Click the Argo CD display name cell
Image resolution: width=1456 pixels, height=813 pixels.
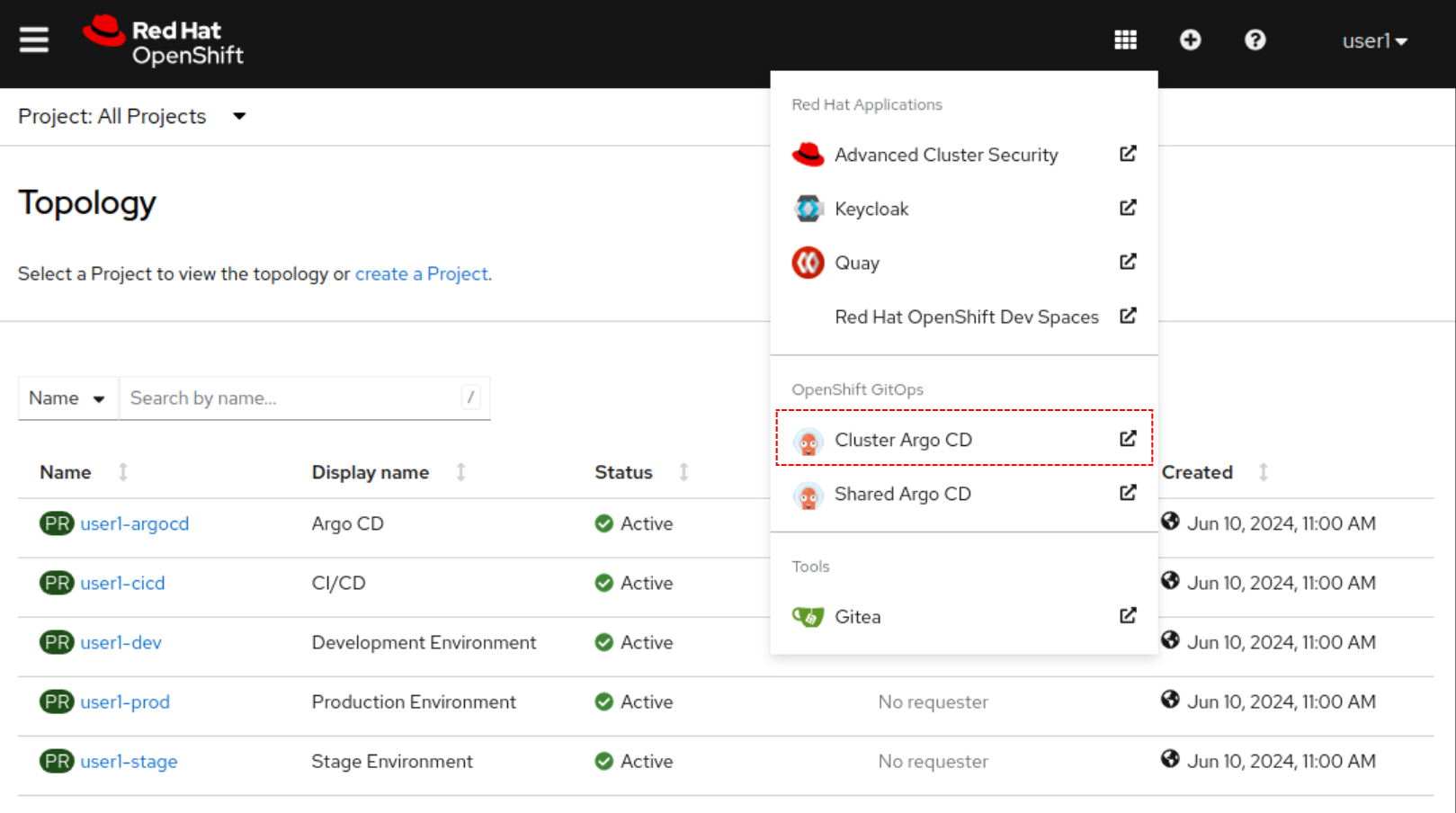[x=347, y=523]
